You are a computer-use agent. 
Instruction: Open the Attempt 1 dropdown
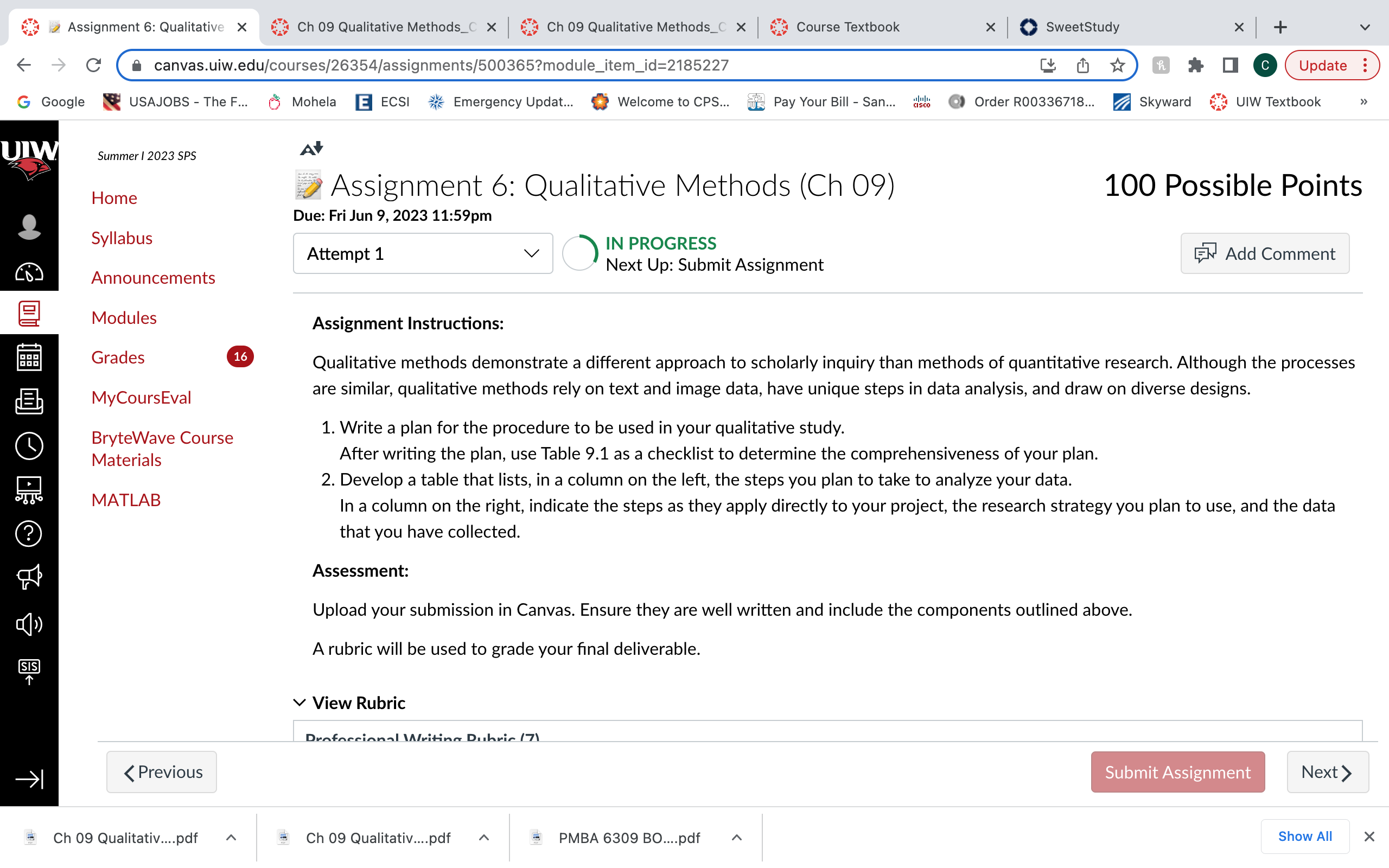click(x=423, y=253)
